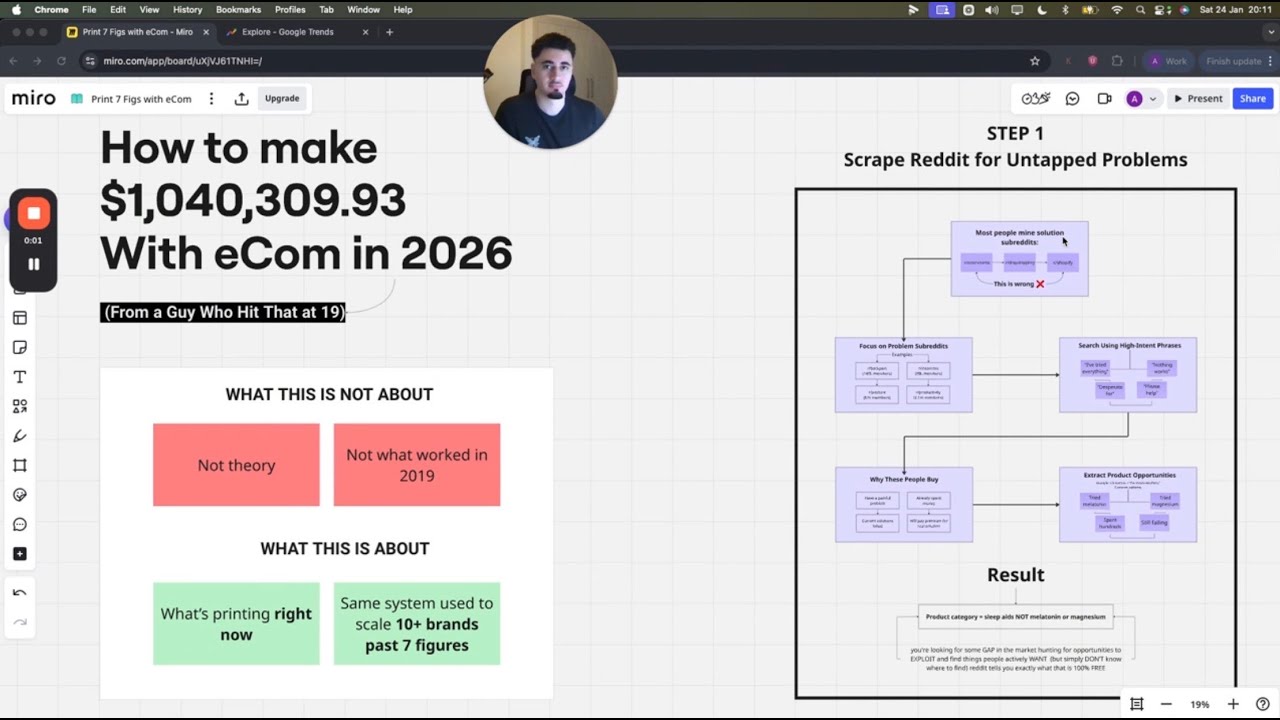Open the Work profile button in Chrome
This screenshot has width=1280, height=720.
click(x=1168, y=61)
